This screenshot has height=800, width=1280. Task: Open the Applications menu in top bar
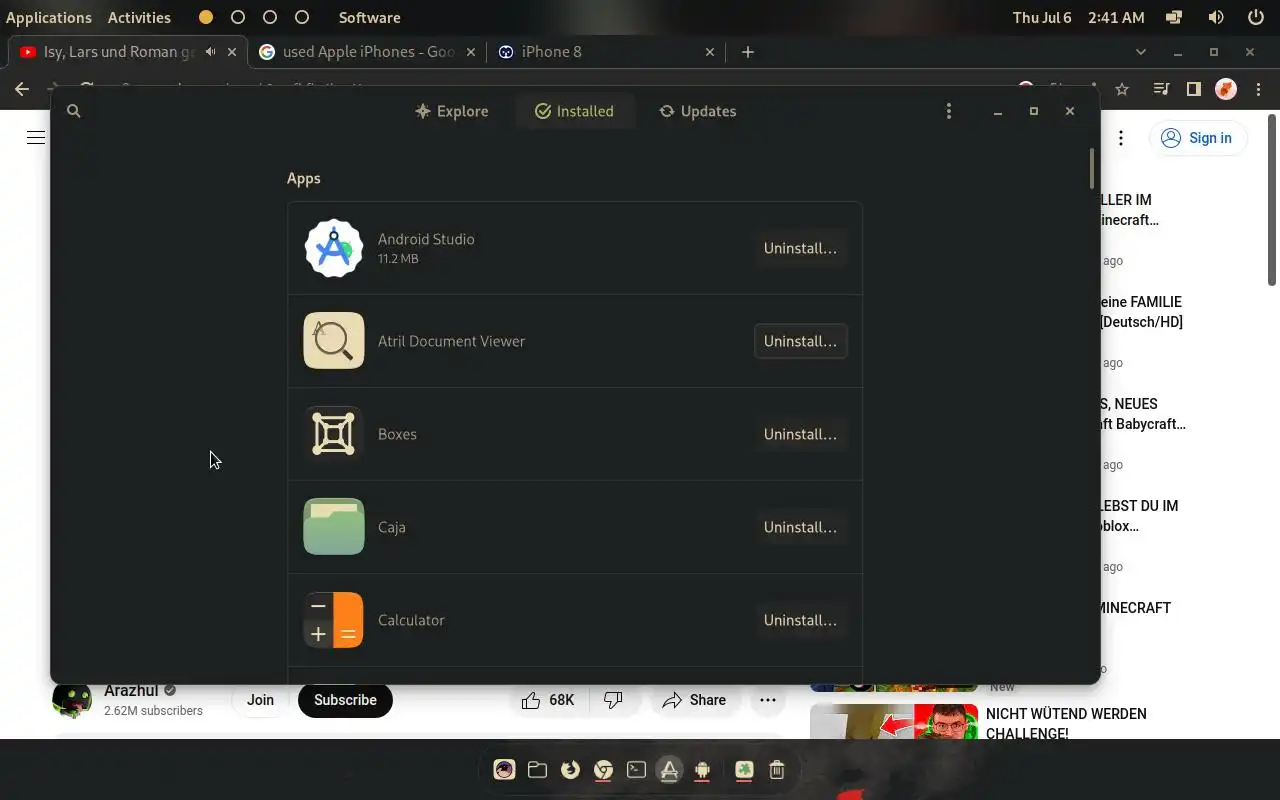49,18
